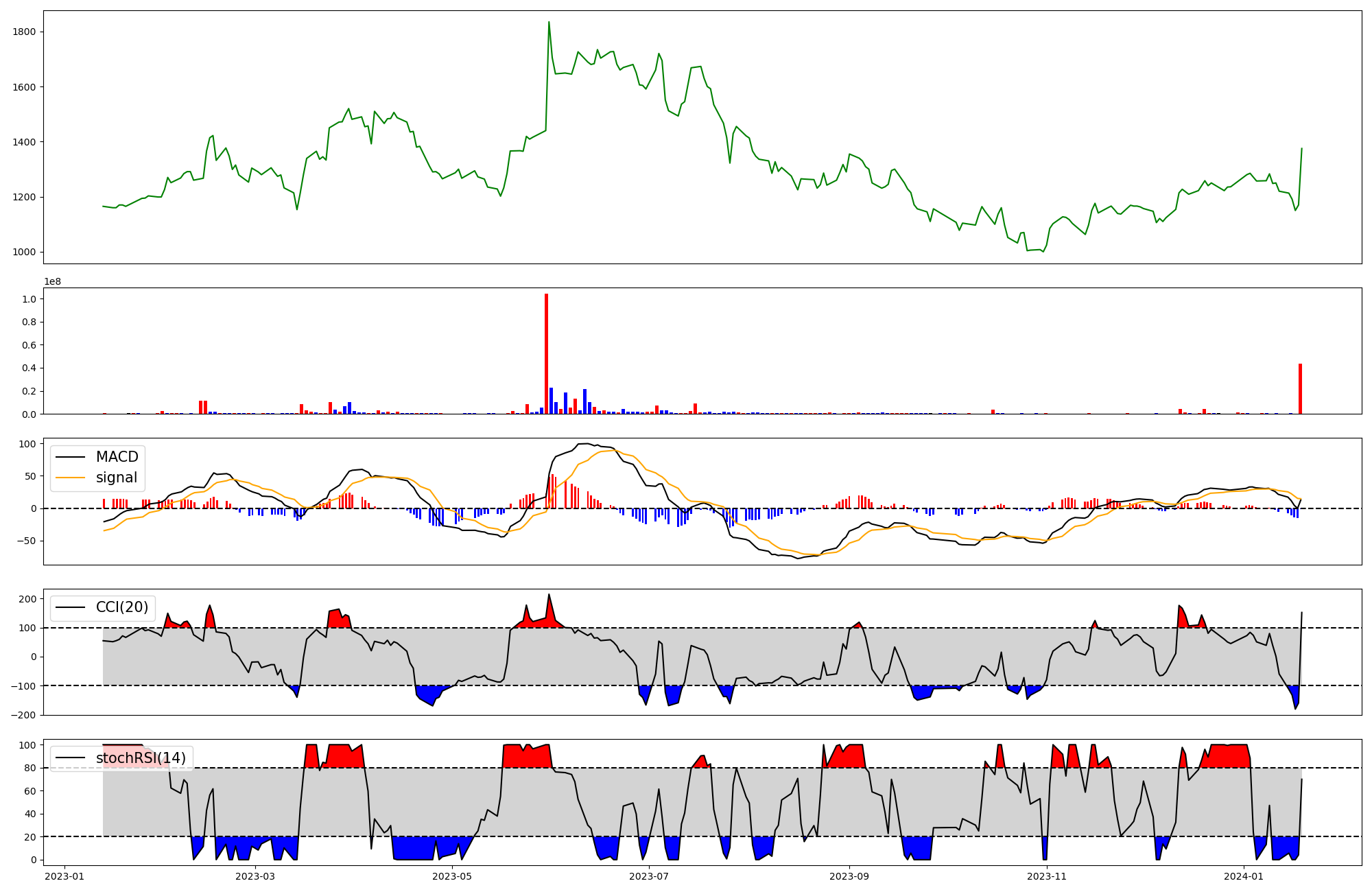
Task: Click the tallest red volume bar
Action: tap(547, 354)
